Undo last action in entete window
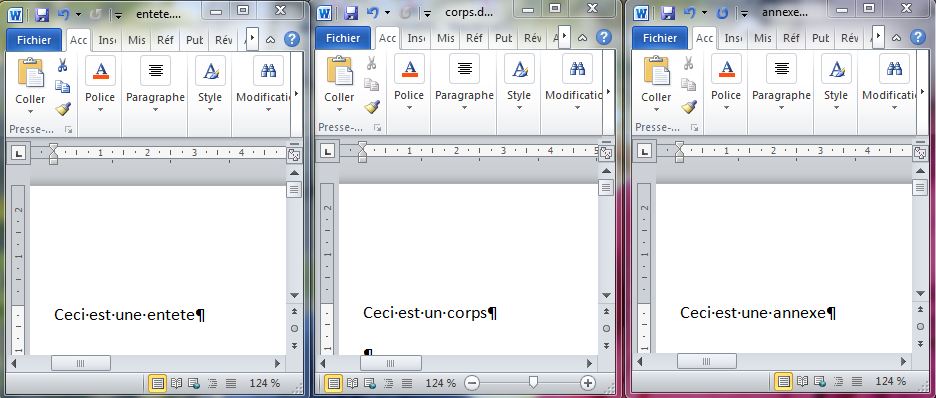 pyautogui.click(x=63, y=14)
